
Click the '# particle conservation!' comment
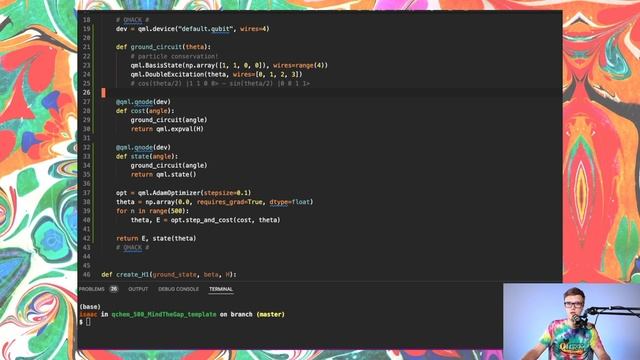(x=174, y=56)
